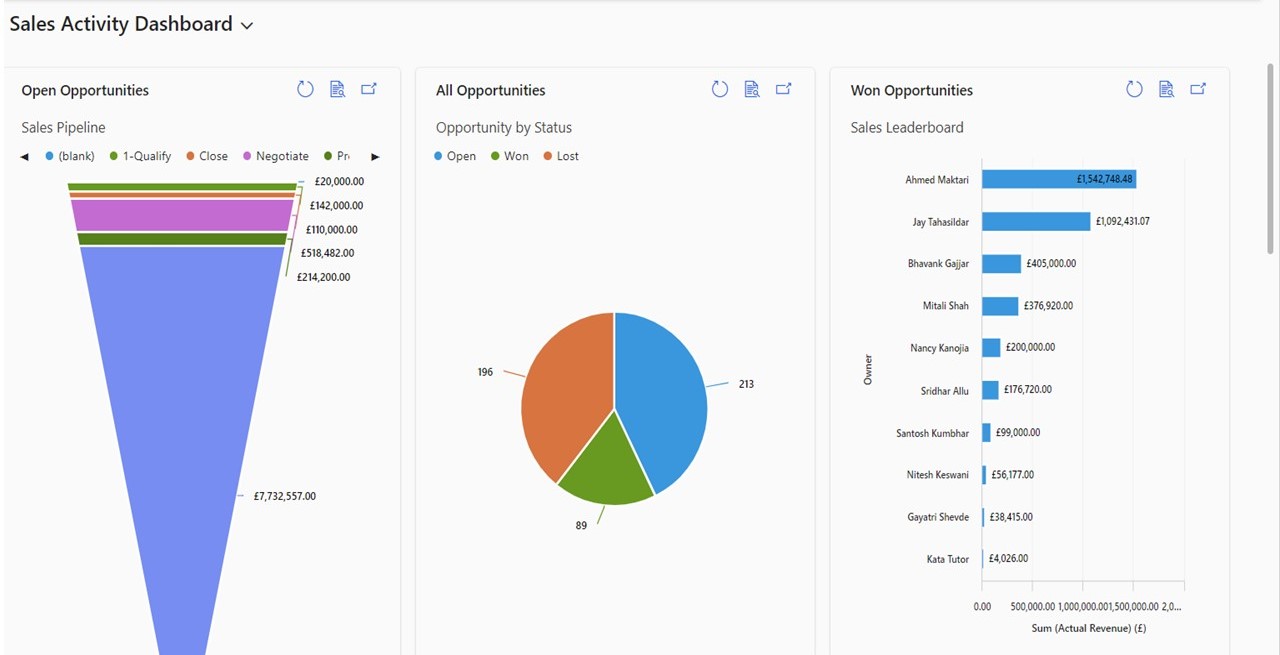This screenshot has height=655, width=1280.
Task: Click the Jay Tahasildar revenue bar
Action: click(x=1036, y=221)
